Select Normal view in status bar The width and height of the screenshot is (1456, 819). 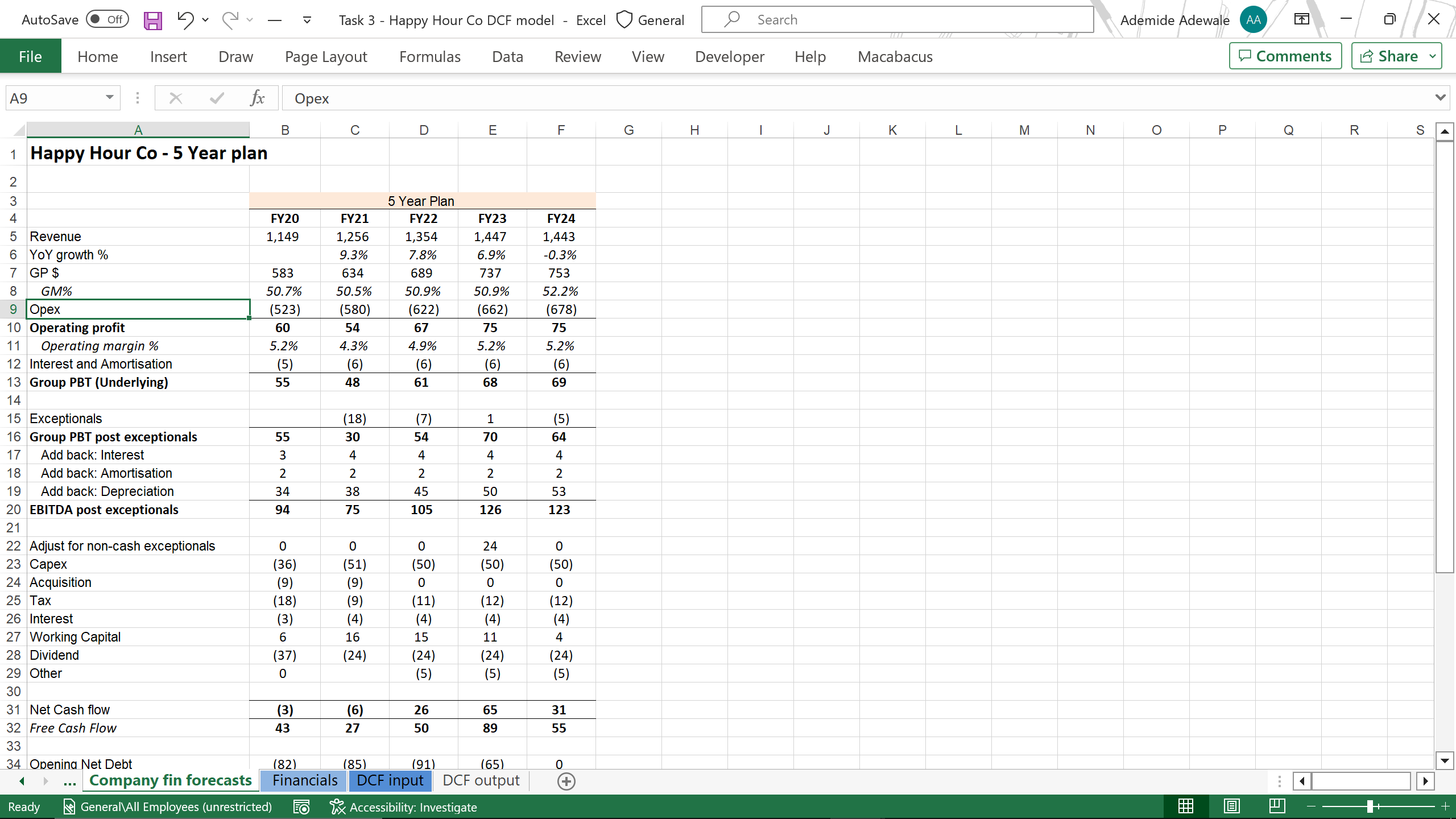pos(1186,806)
